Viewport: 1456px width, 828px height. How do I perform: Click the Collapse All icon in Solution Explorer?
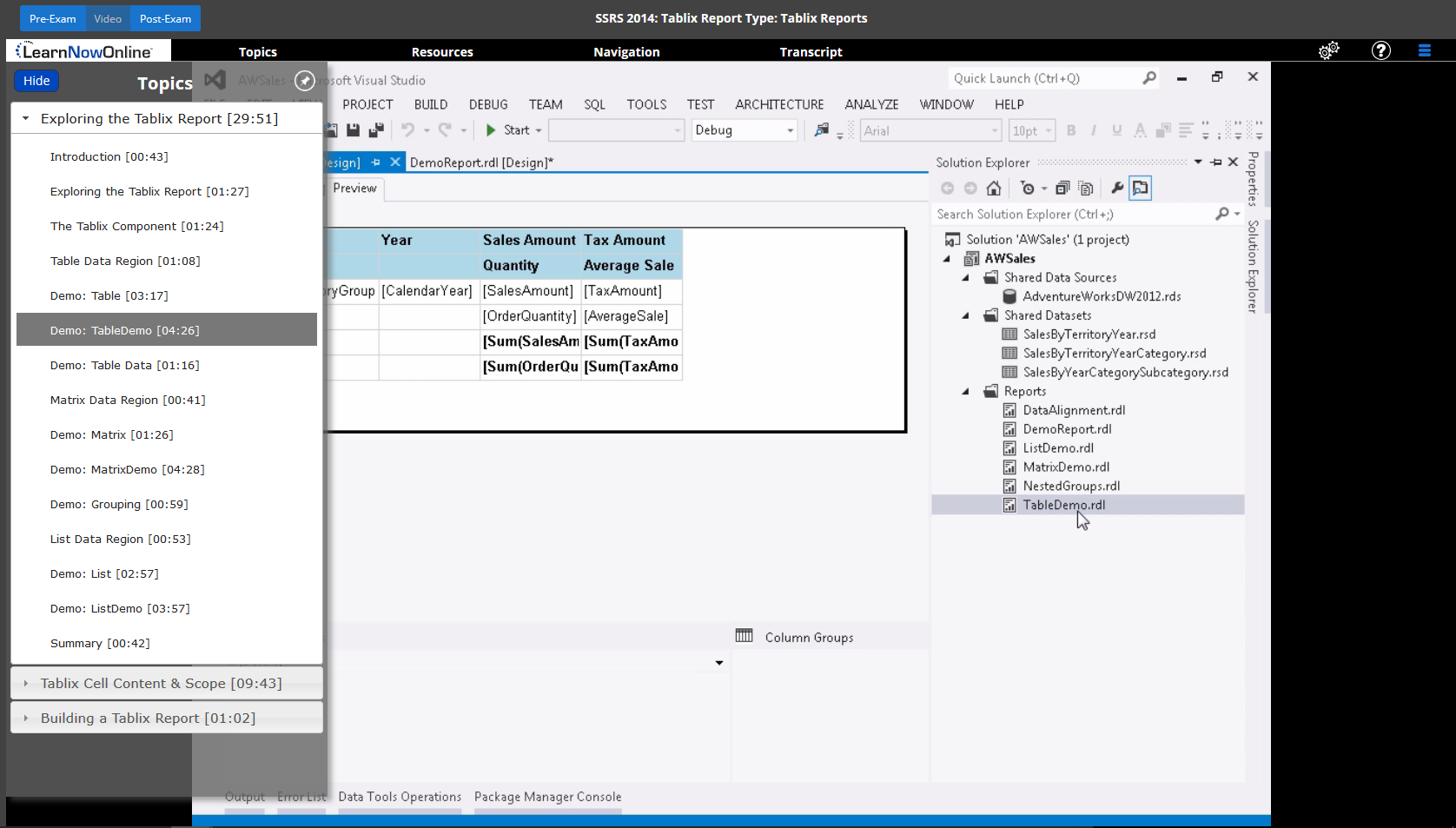click(1062, 189)
